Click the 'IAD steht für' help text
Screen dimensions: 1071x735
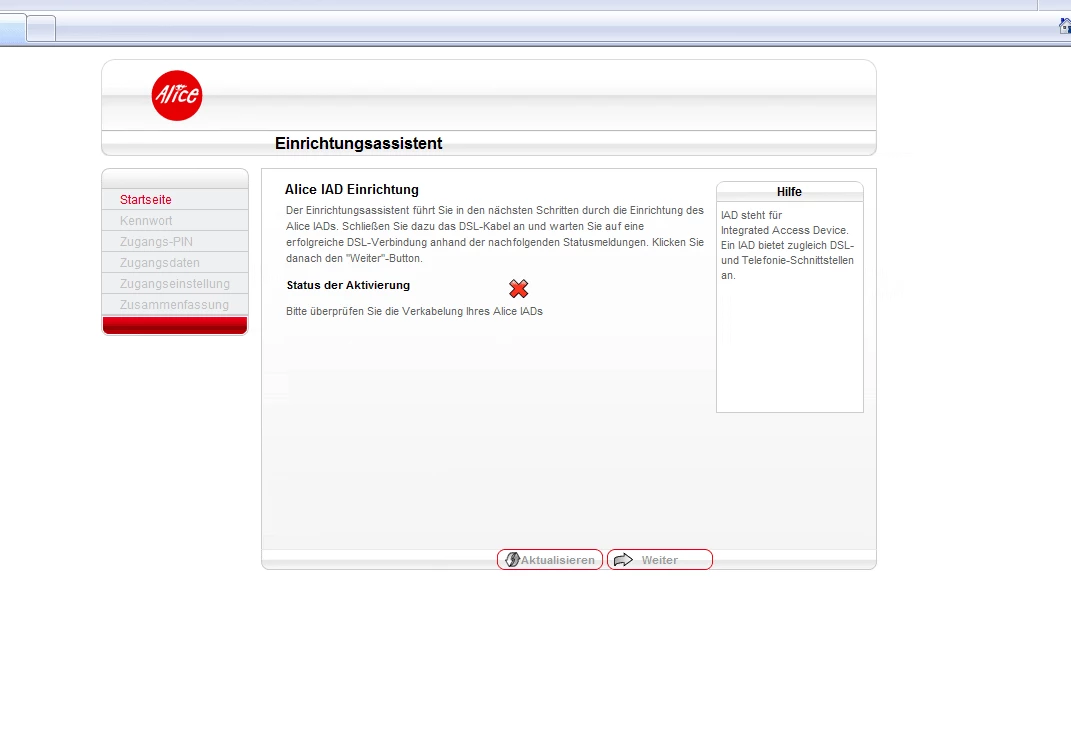788,245
